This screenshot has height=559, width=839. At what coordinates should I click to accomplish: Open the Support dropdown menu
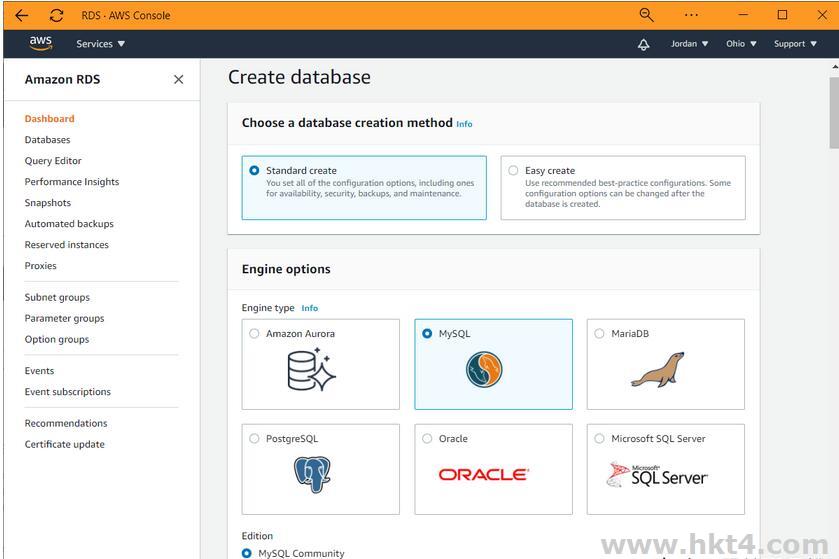tap(795, 44)
